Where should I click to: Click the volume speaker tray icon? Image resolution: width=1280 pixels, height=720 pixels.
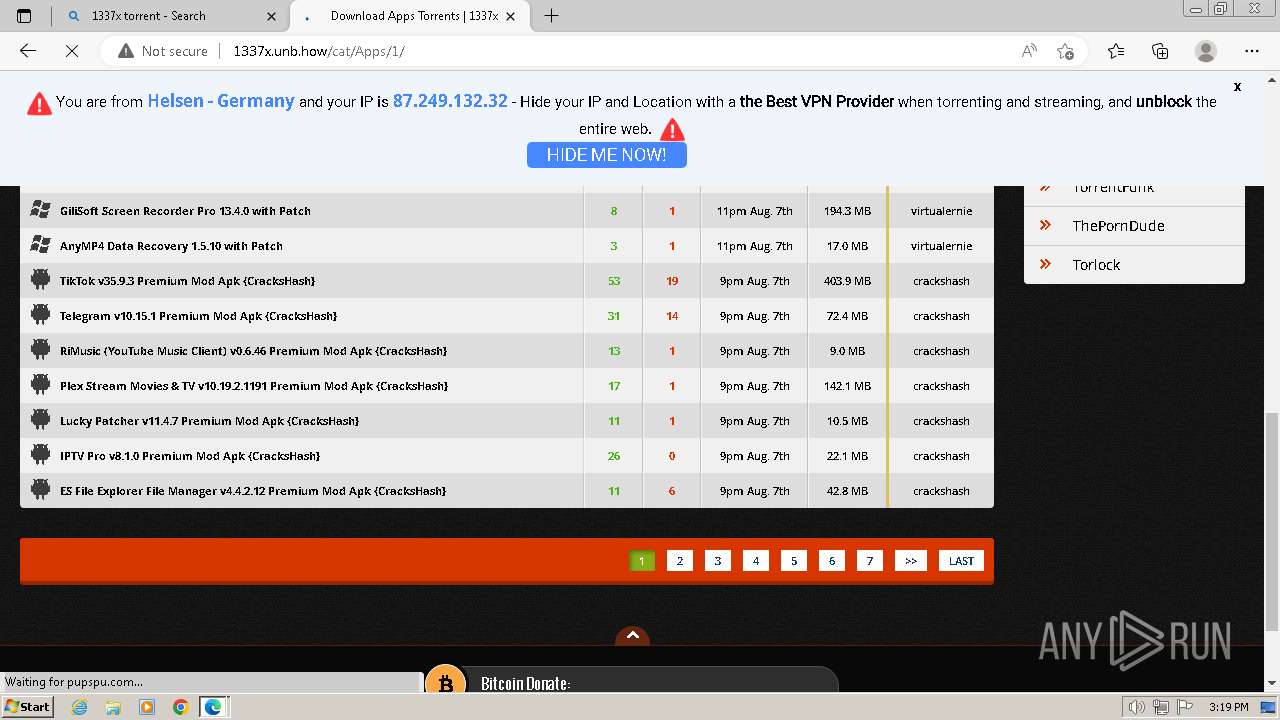(x=1137, y=707)
